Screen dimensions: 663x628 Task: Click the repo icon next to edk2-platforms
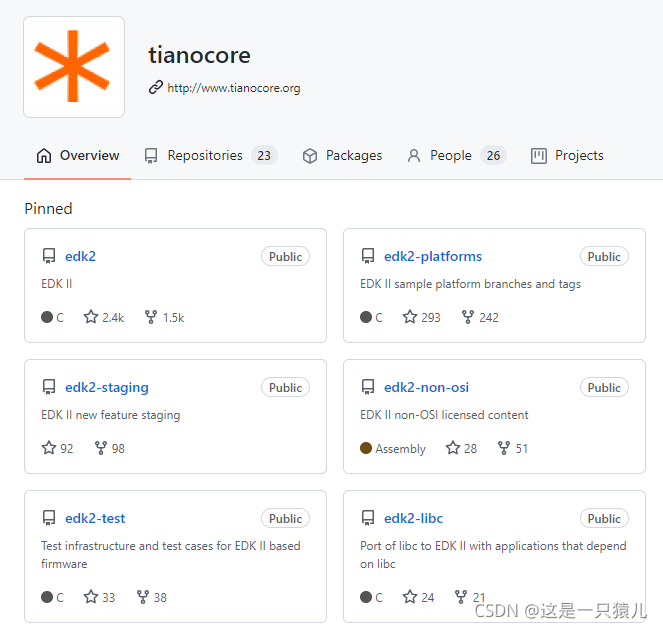368,256
